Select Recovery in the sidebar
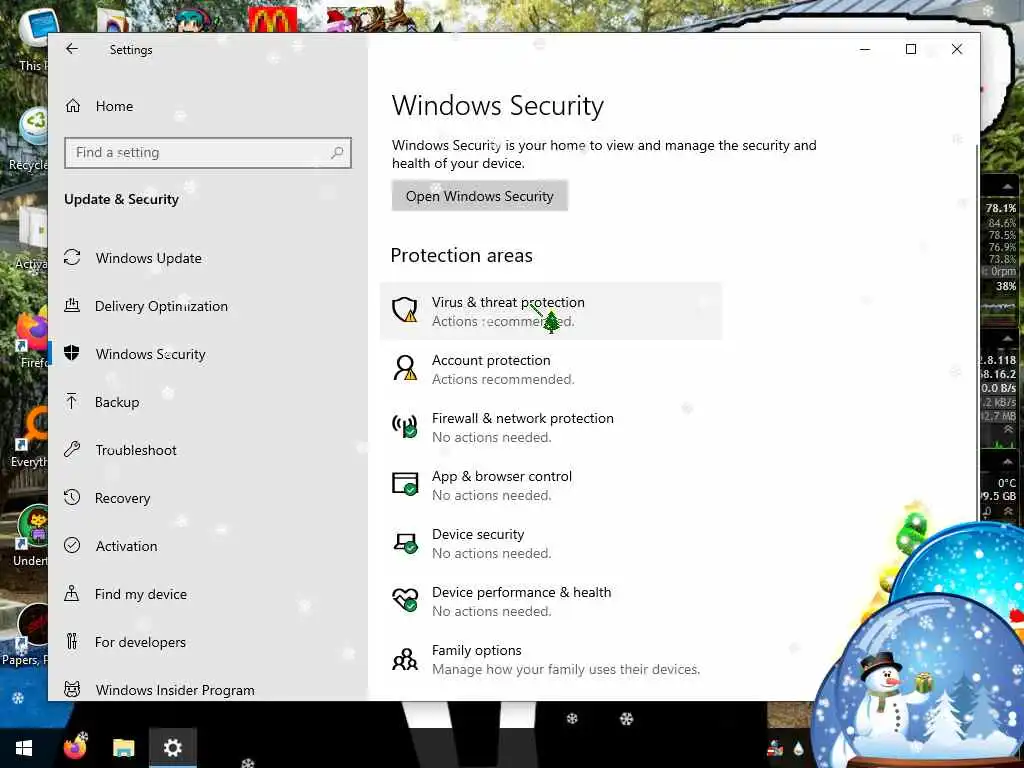The image size is (1024, 768). point(122,498)
